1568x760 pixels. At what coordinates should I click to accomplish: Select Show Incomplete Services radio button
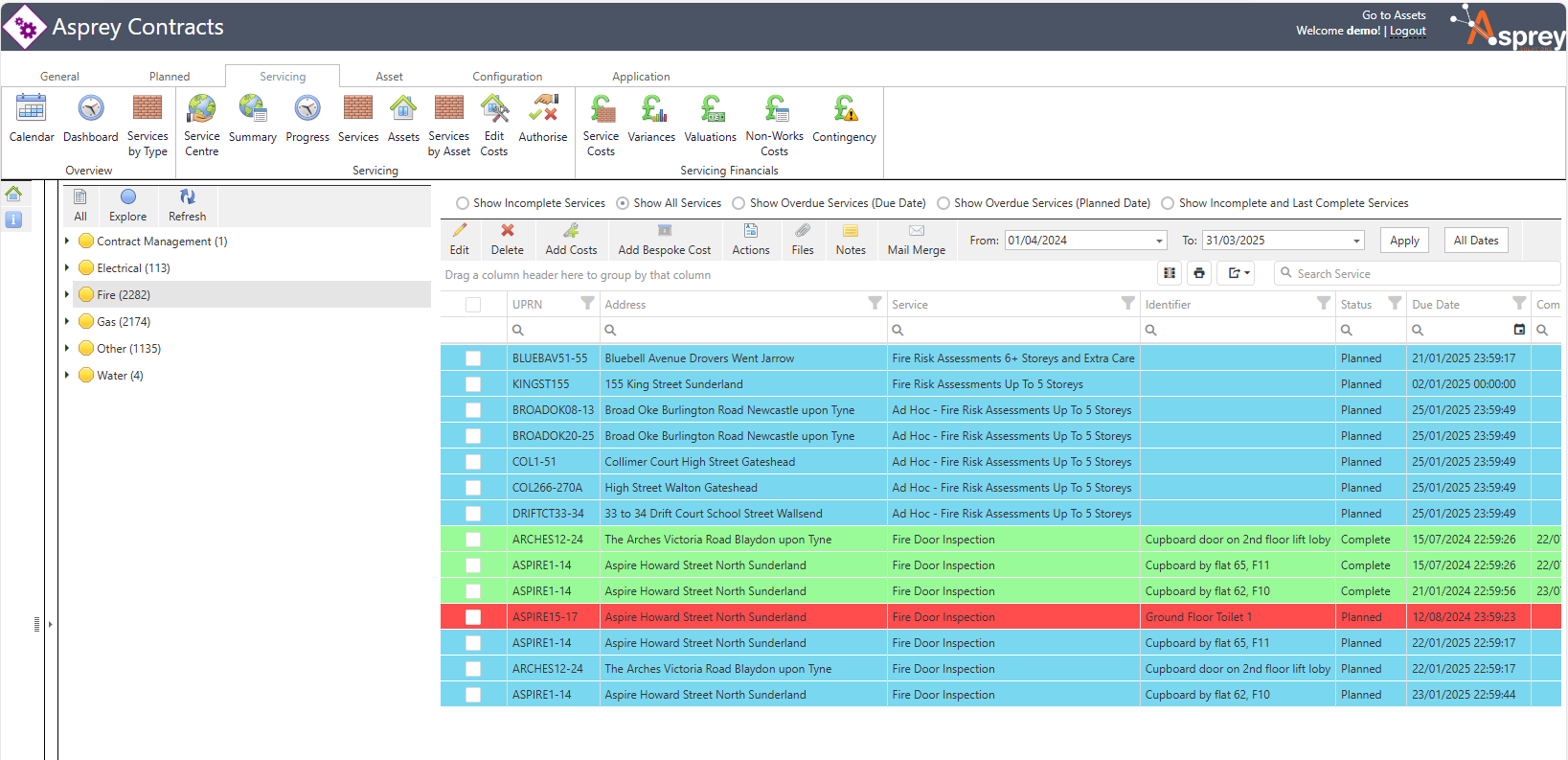point(463,203)
